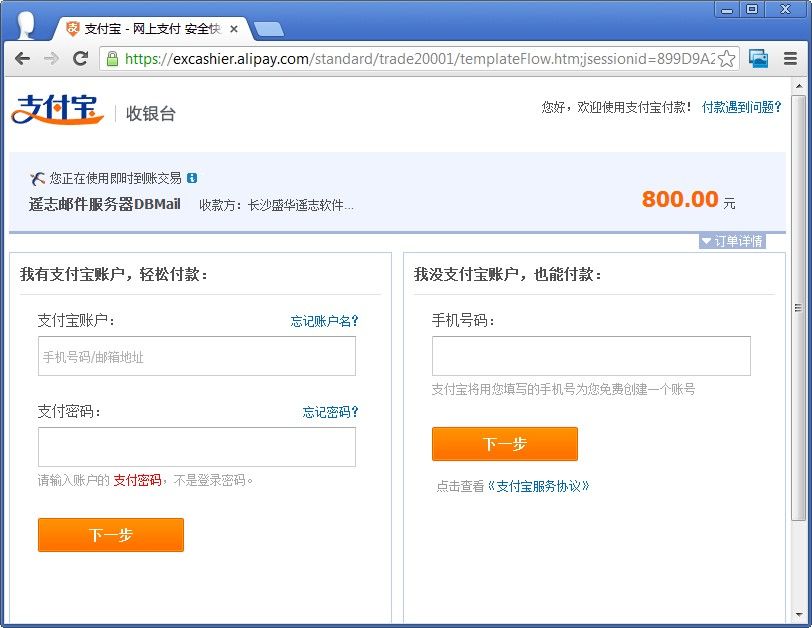Click scrollbar up arrow
This screenshot has height=628, width=812.
[x=798, y=85]
